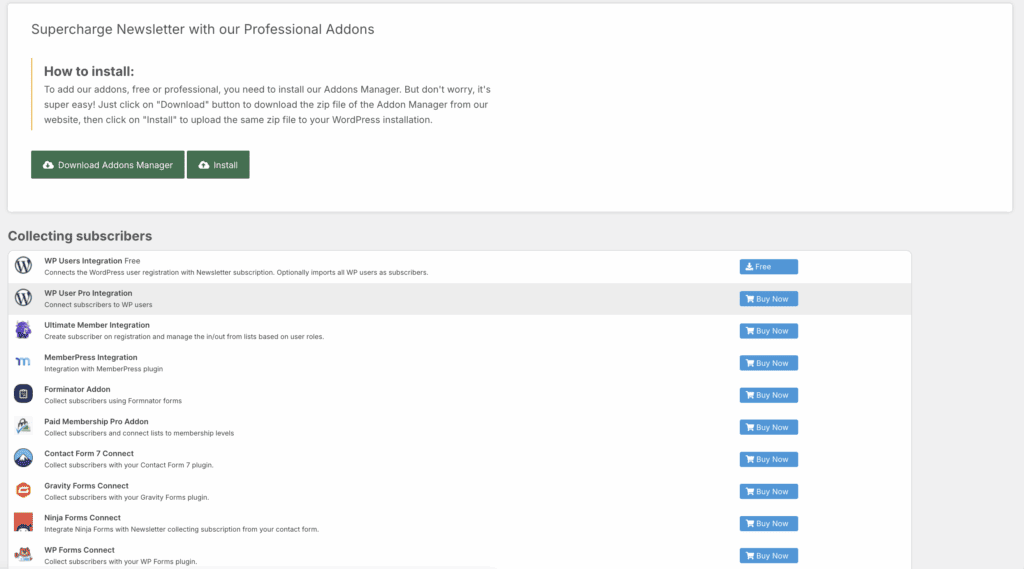Image resolution: width=1024 pixels, height=569 pixels.
Task: Click the Ultimate Member logo icon
Action: 24,329
